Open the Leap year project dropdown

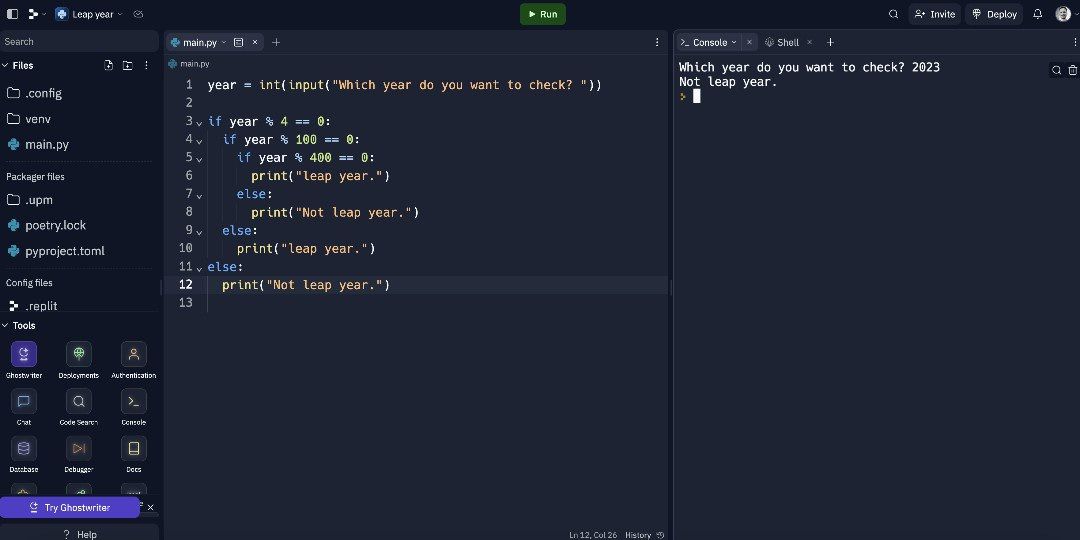pyautogui.click(x=89, y=14)
